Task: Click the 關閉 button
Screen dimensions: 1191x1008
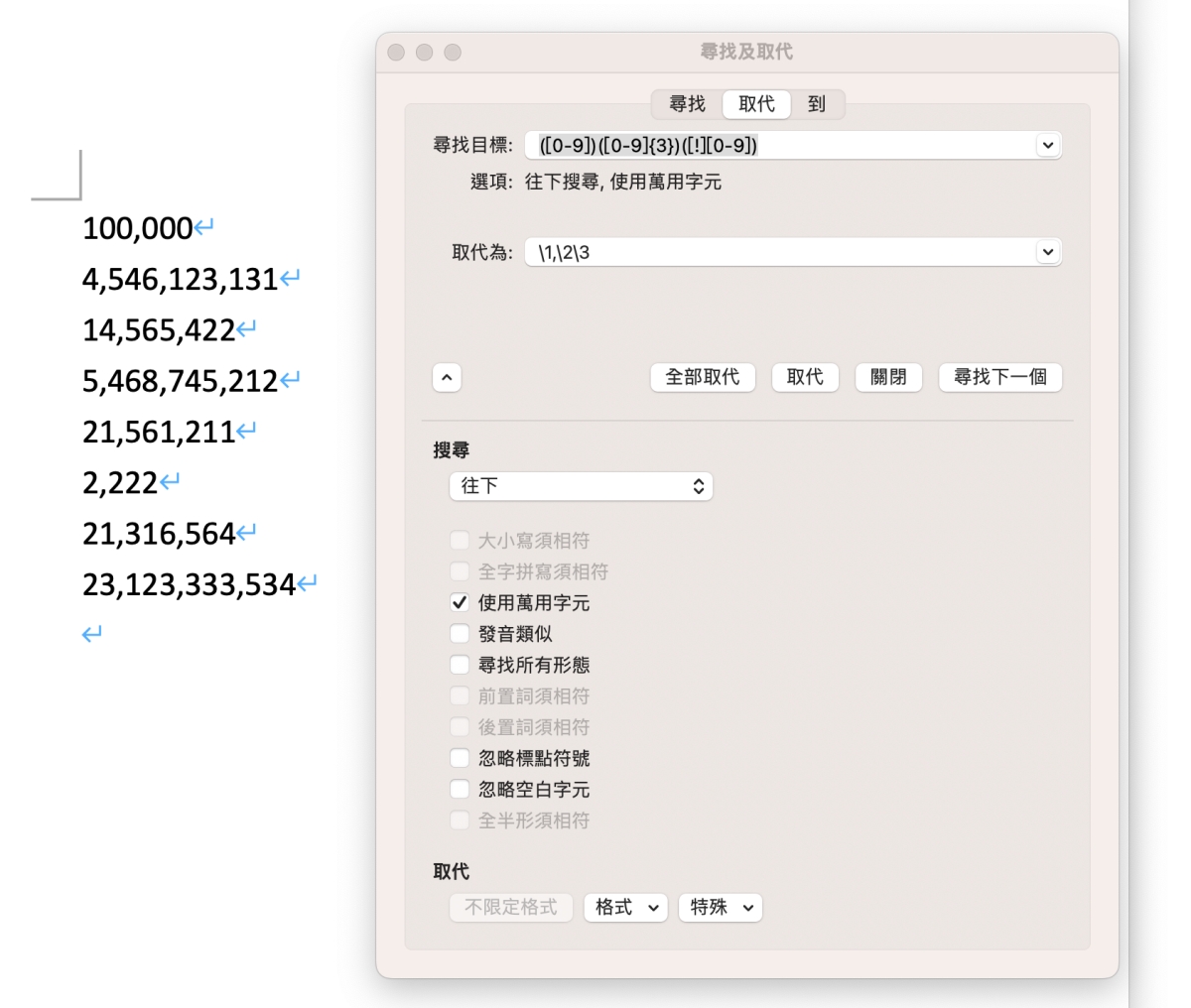Action: (888, 377)
